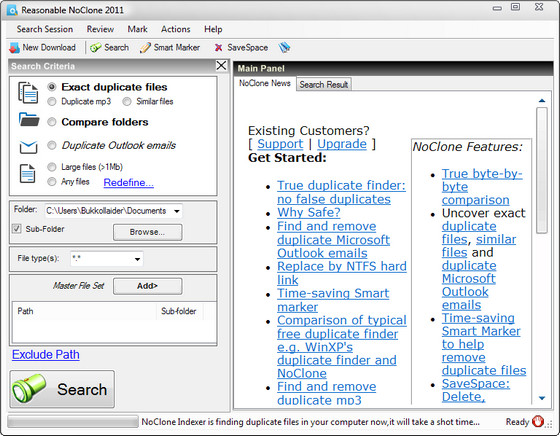Click the 'NoClone Features:' heading

[468, 147]
